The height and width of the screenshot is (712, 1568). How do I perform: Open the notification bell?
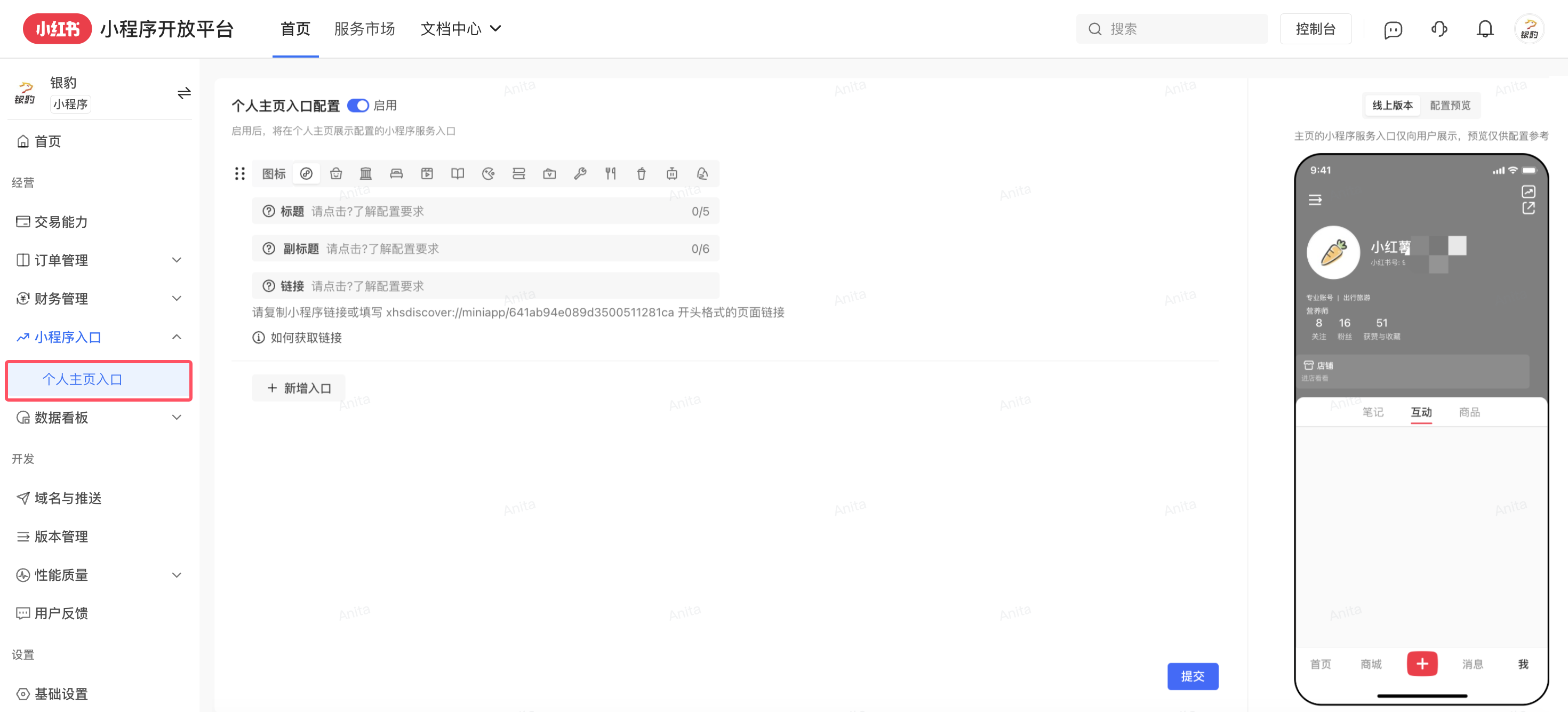(1485, 29)
